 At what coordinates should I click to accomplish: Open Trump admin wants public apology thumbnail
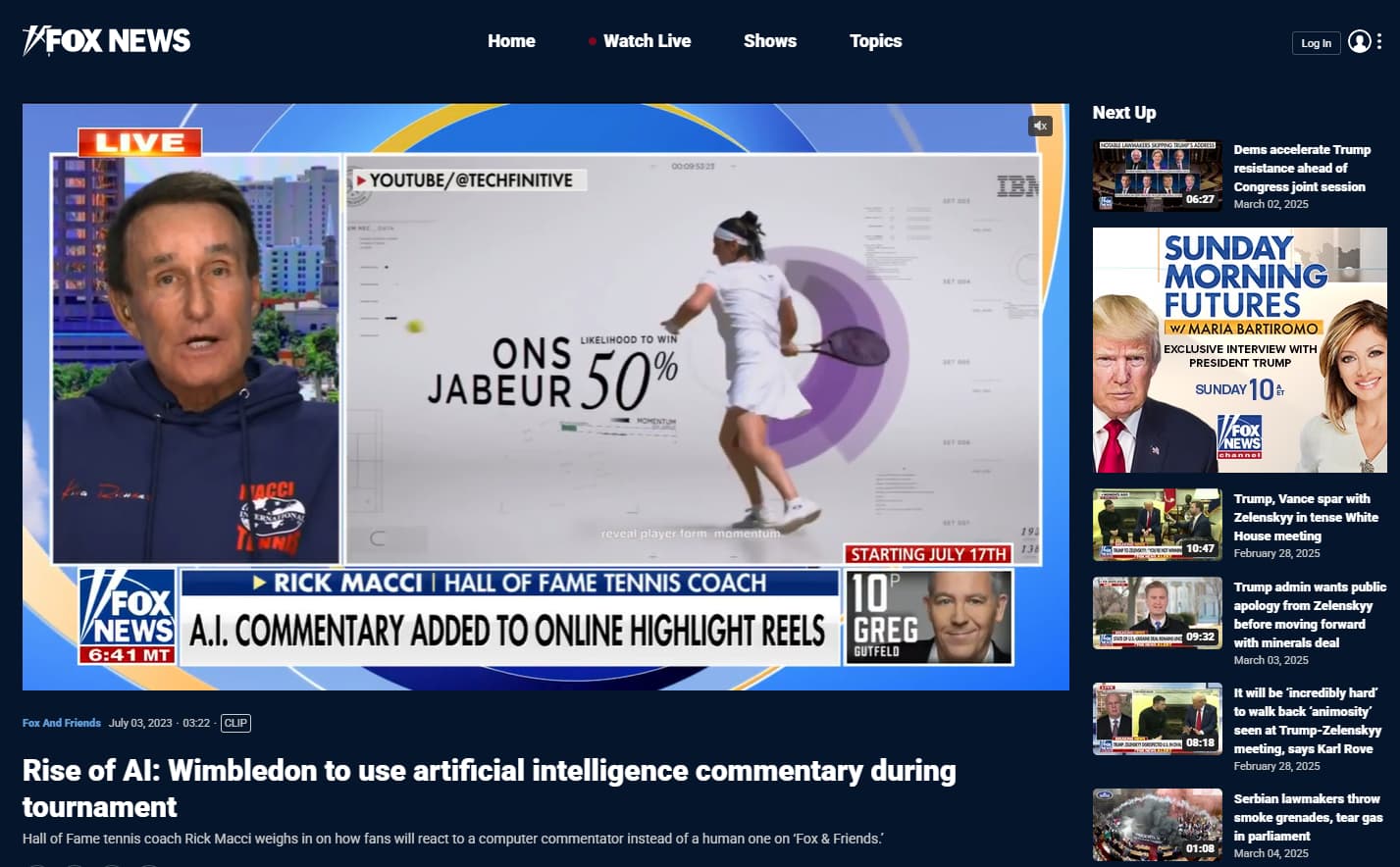[x=1158, y=613]
